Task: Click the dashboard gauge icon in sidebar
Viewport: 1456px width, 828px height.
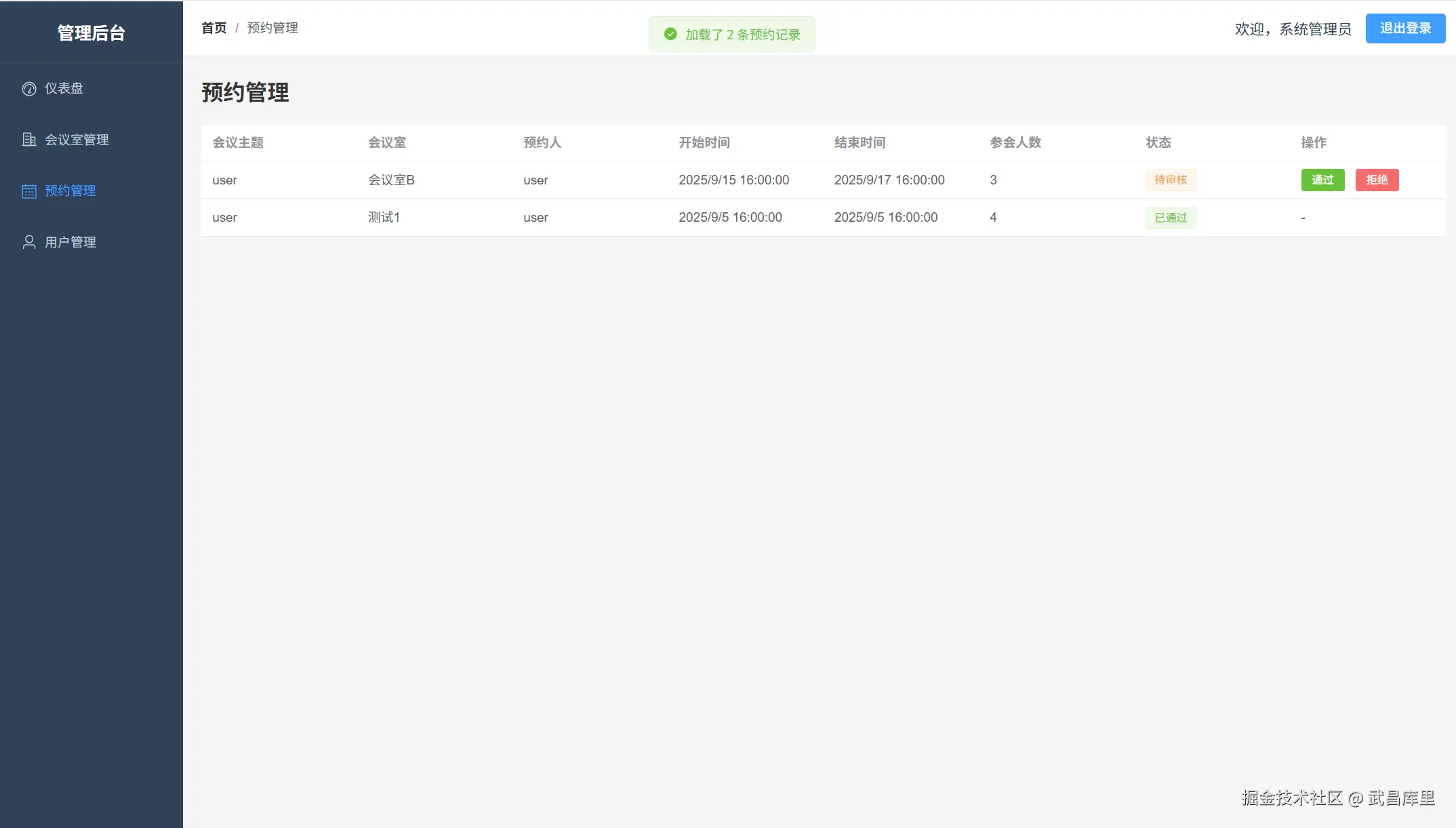Action: (x=29, y=89)
